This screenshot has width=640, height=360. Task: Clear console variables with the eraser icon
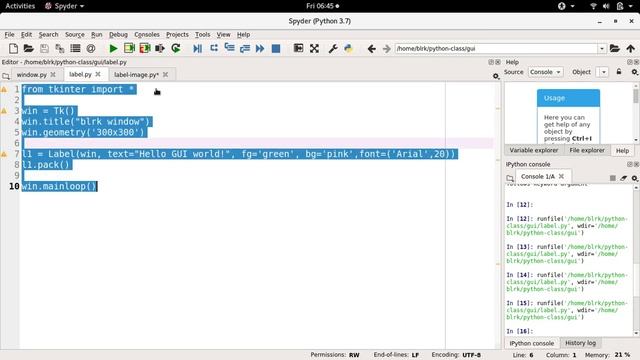[623, 178]
